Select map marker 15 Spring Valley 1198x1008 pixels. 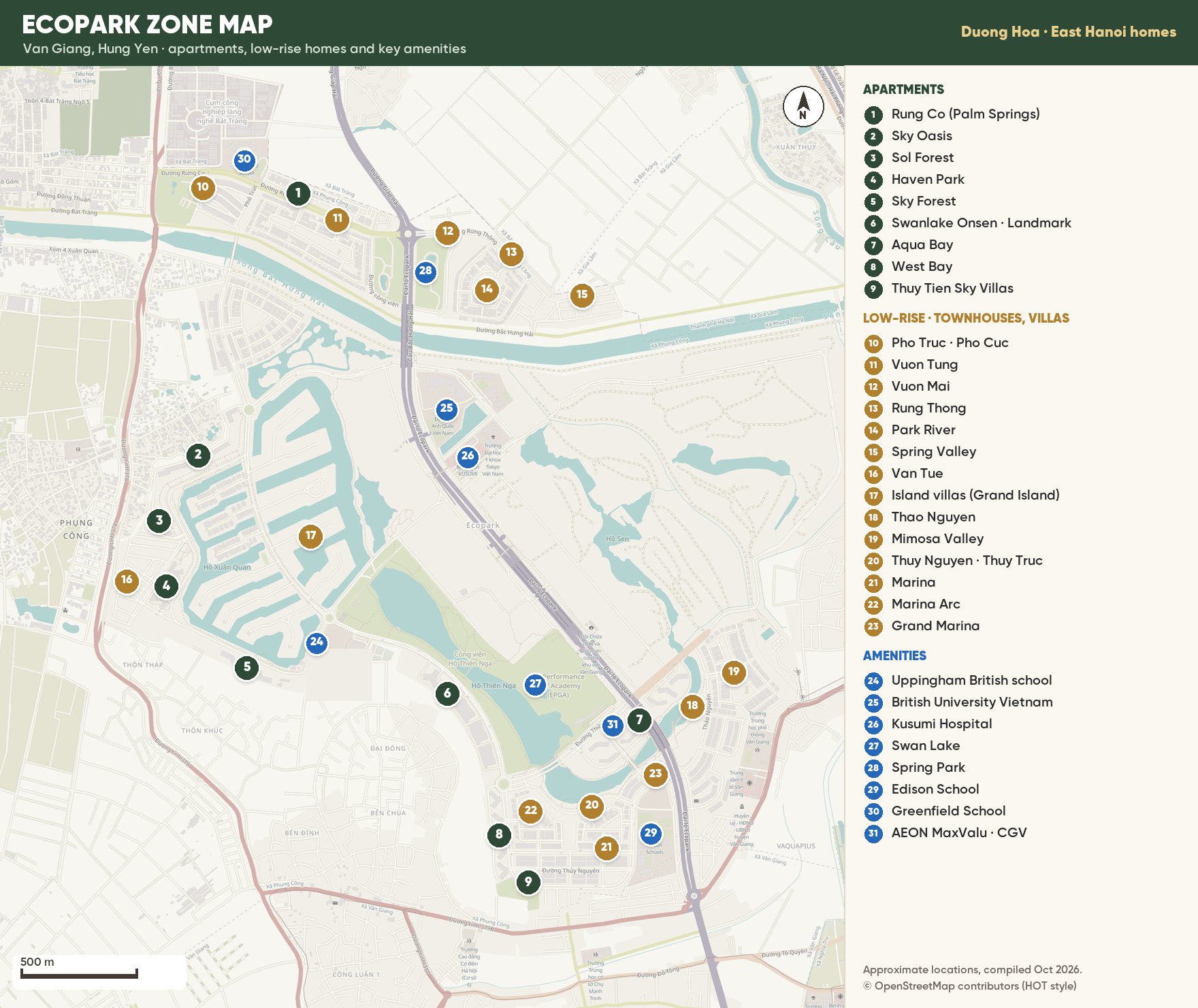[x=582, y=295]
